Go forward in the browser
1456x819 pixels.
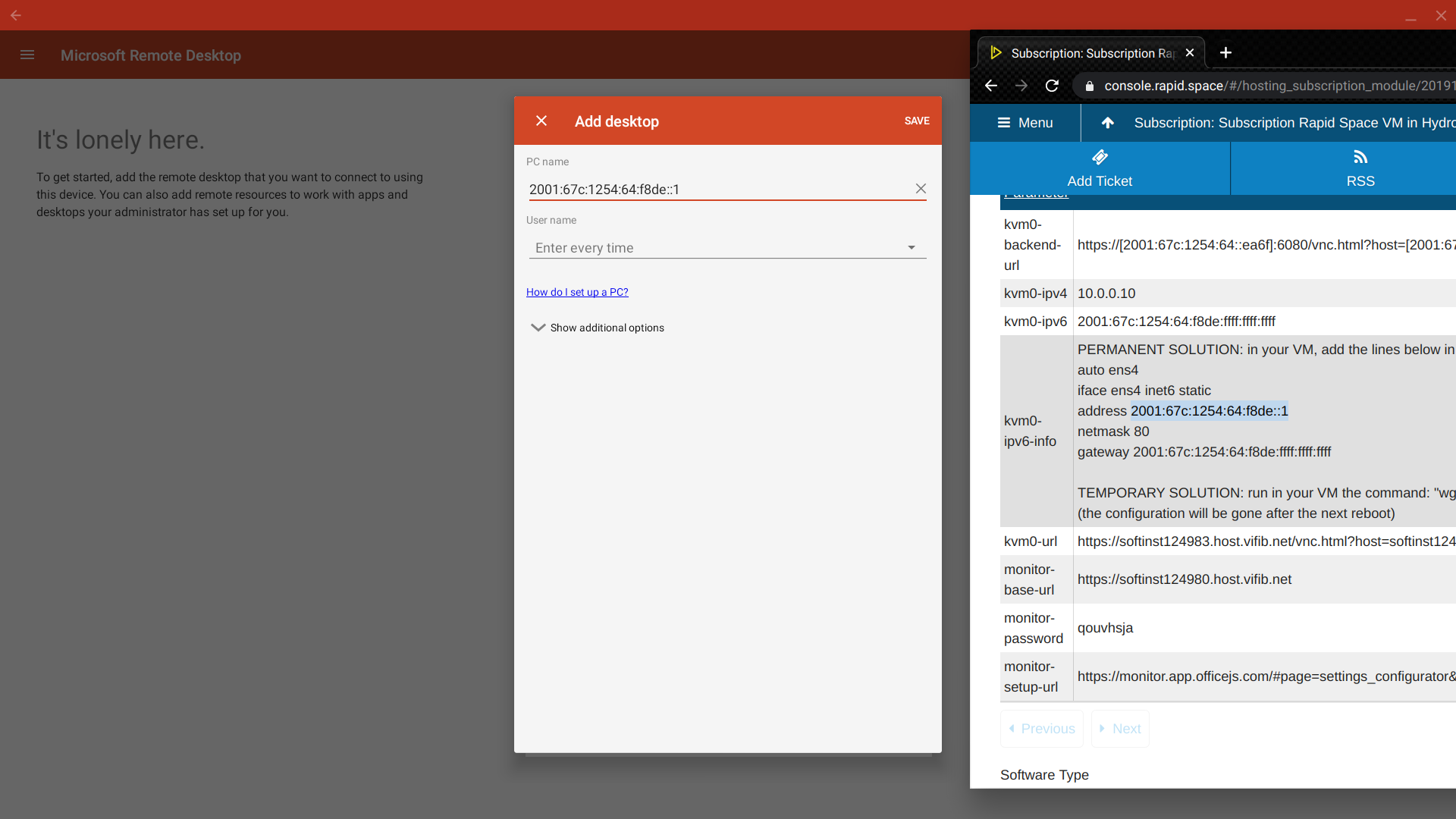tap(1021, 86)
